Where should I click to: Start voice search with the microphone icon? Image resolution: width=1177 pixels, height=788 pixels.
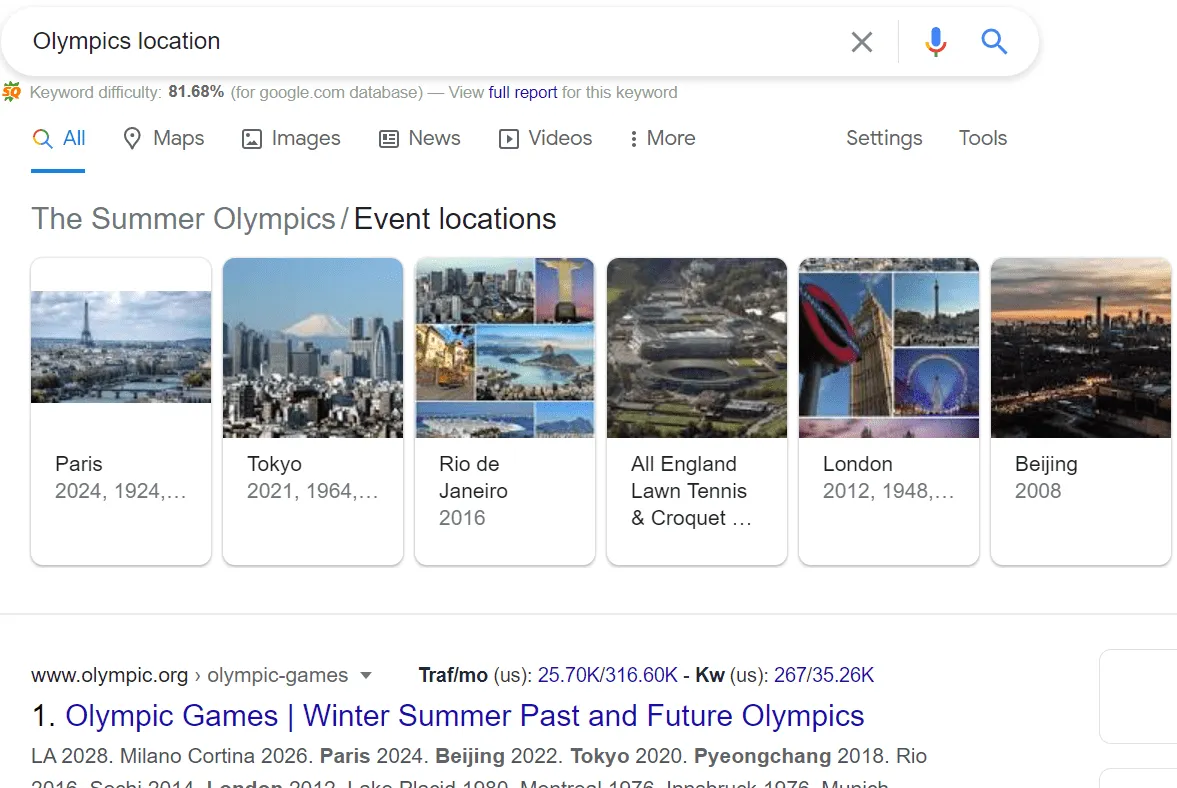[x=935, y=42]
